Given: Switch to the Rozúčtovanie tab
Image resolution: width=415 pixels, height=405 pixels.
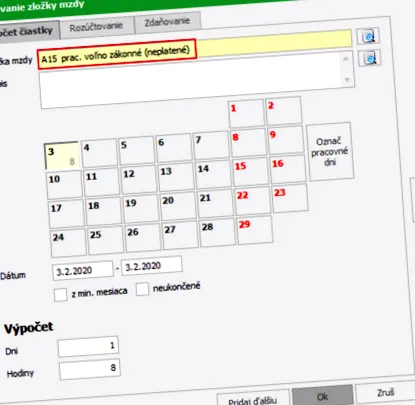Looking at the screenshot, I should [97, 27].
